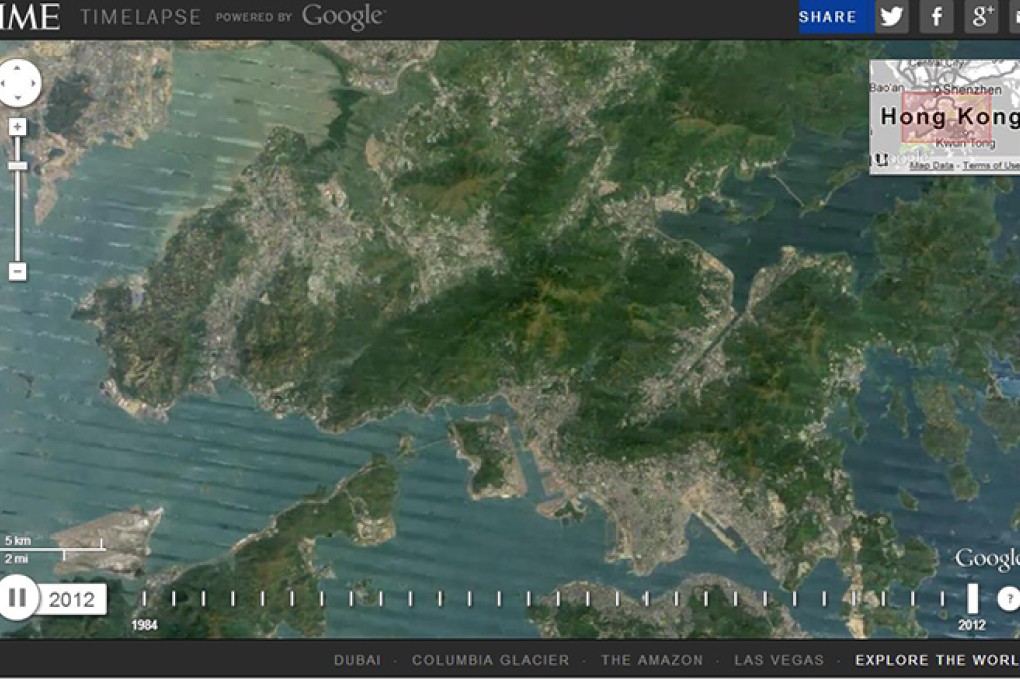This screenshot has width=1020, height=680.
Task: Share the timelapse on Google+
Action: coord(980,16)
